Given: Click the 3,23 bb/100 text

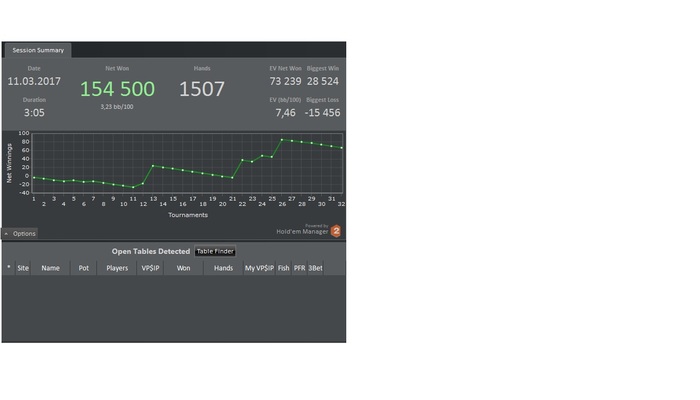Looking at the screenshot, I should pyautogui.click(x=117, y=107).
